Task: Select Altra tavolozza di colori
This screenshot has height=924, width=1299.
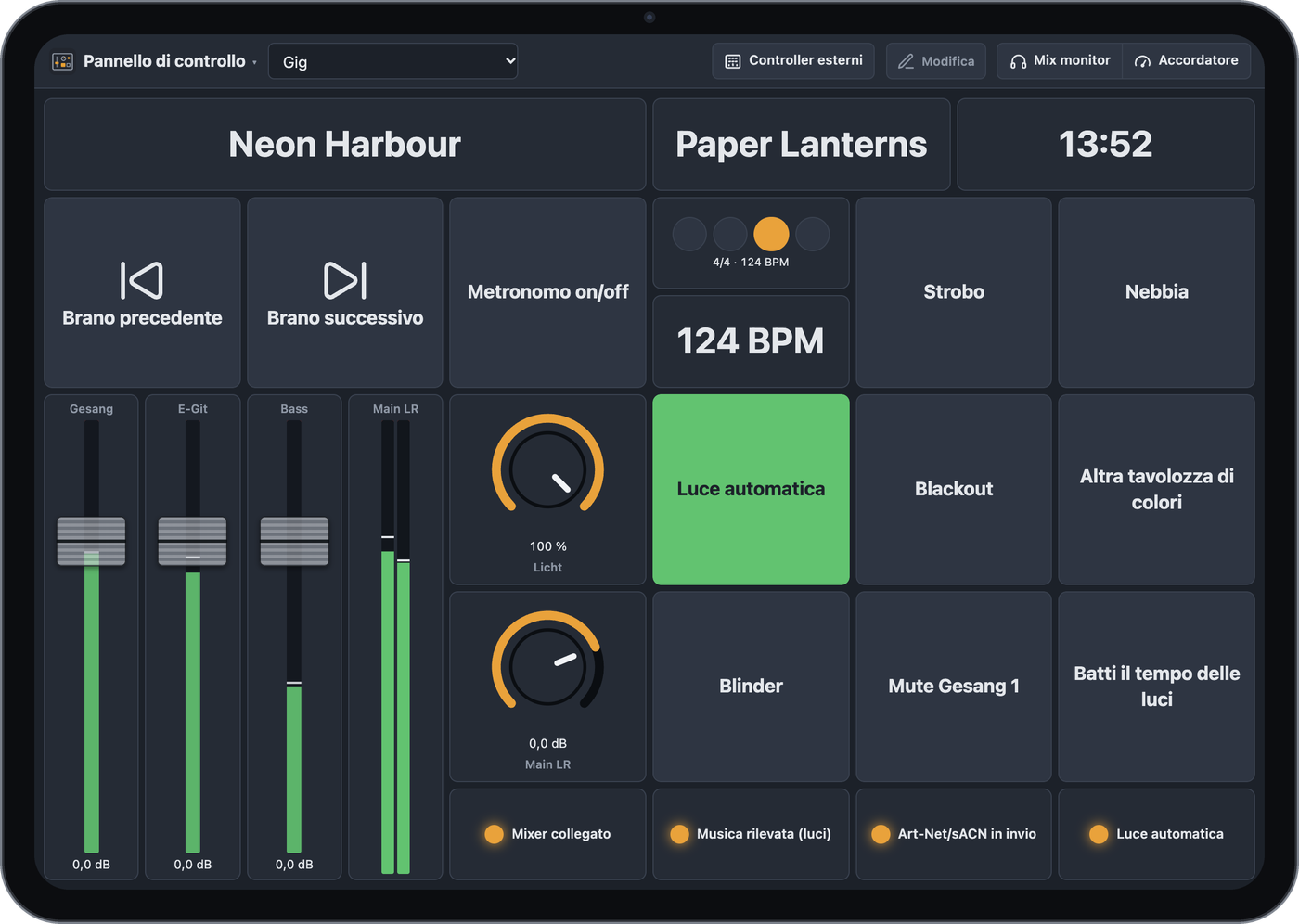Action: coord(1156,490)
